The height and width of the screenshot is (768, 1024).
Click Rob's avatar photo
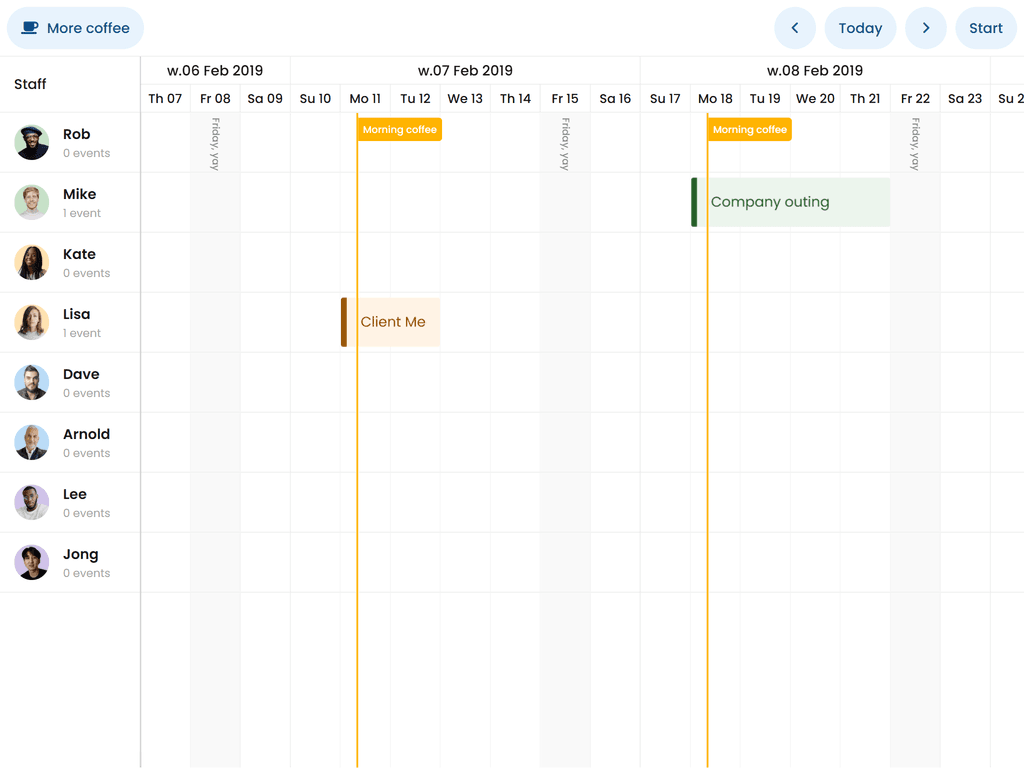coord(32,143)
